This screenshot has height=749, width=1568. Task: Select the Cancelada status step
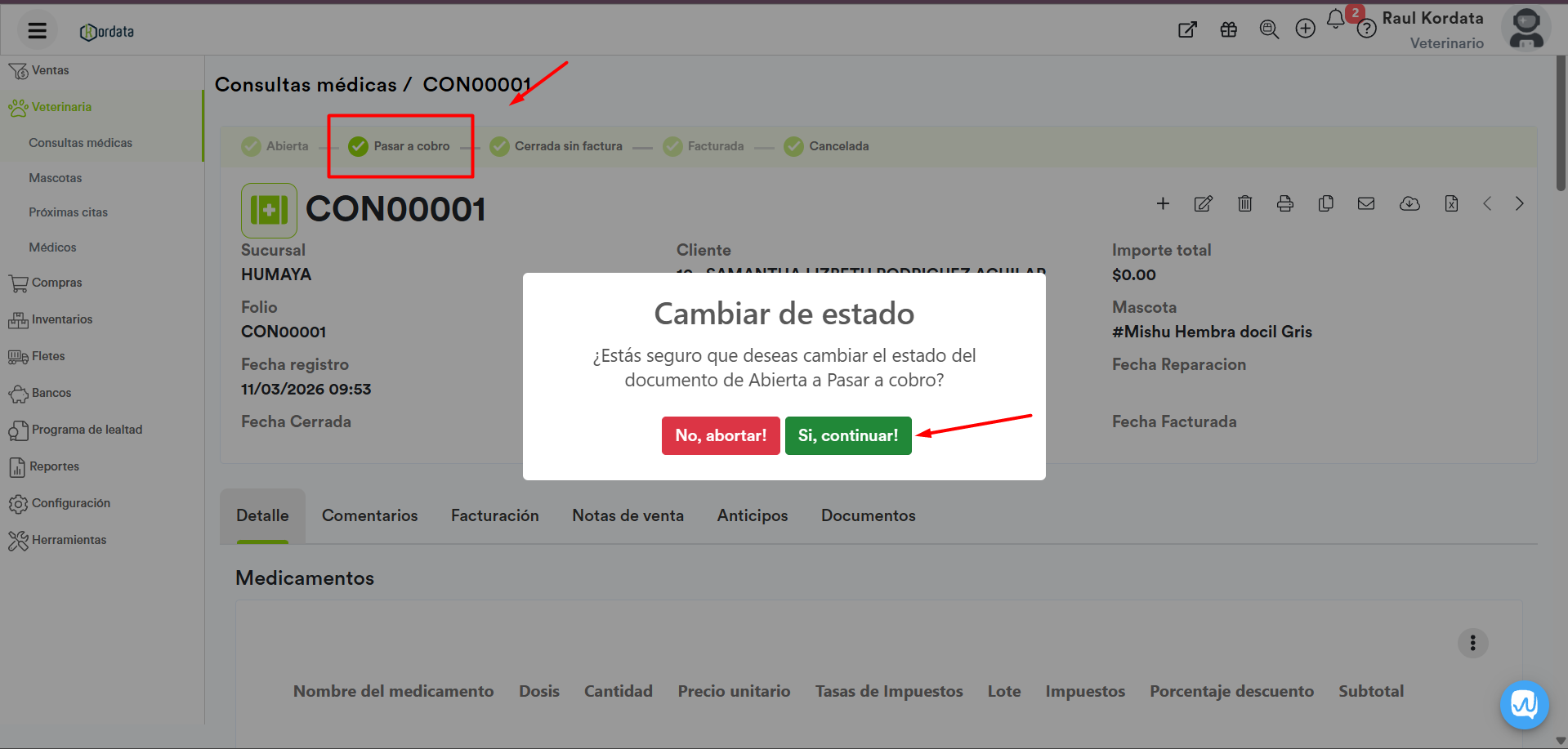(827, 146)
